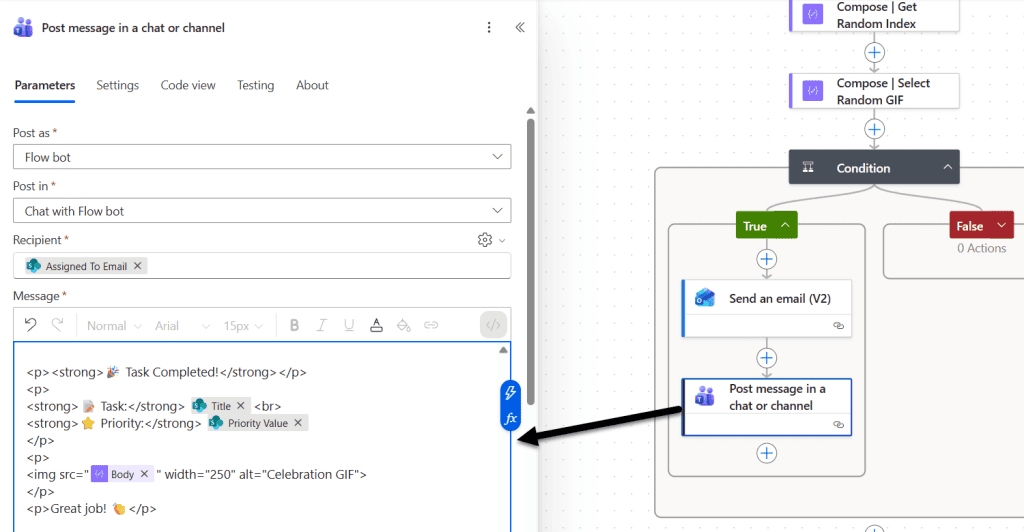Screen dimensions: 1024x532
Task: Add step at top of True branch
Action: pyautogui.click(x=767, y=259)
